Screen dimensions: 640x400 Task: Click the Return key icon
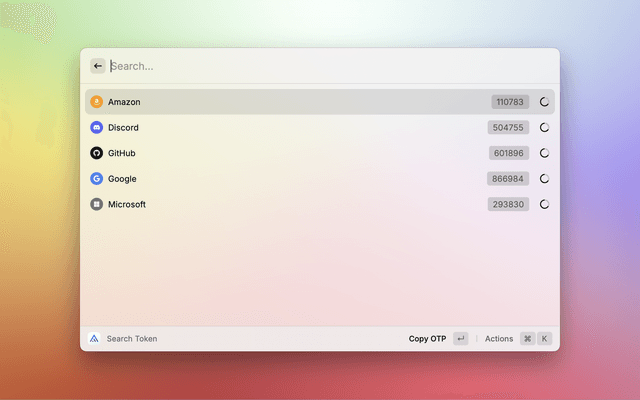point(460,339)
